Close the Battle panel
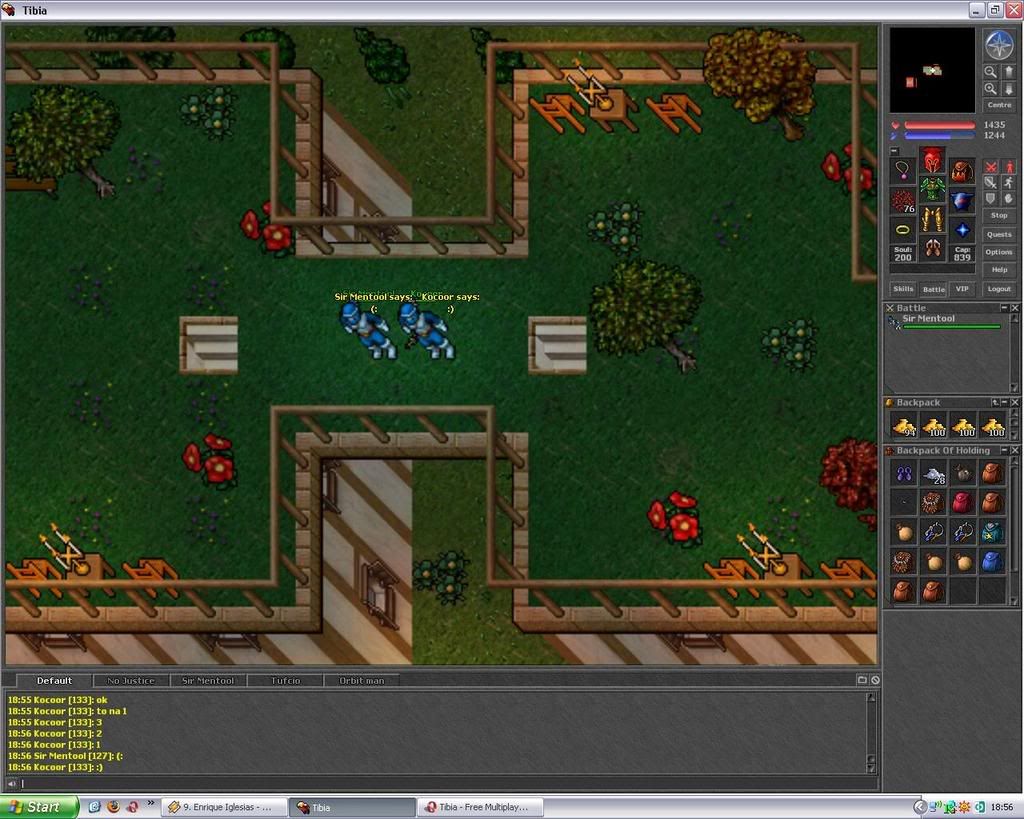1024x819 pixels. 1015,308
